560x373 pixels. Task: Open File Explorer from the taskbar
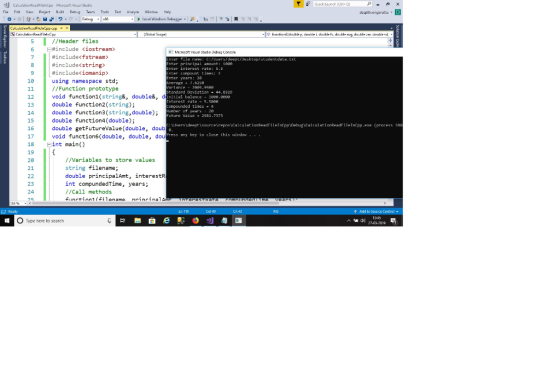[x=138, y=221]
